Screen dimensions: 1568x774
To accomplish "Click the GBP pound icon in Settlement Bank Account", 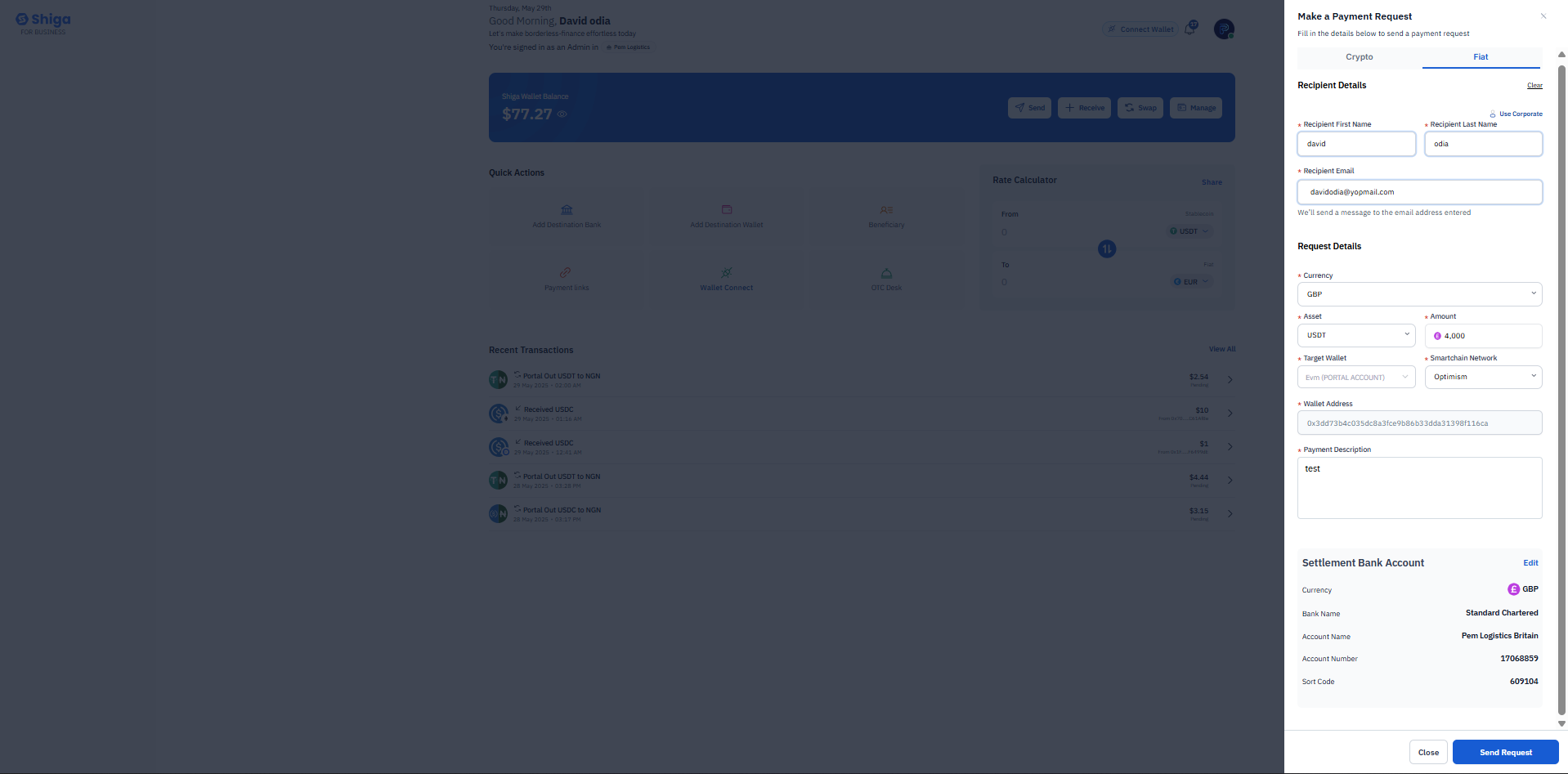I will coord(1513,589).
